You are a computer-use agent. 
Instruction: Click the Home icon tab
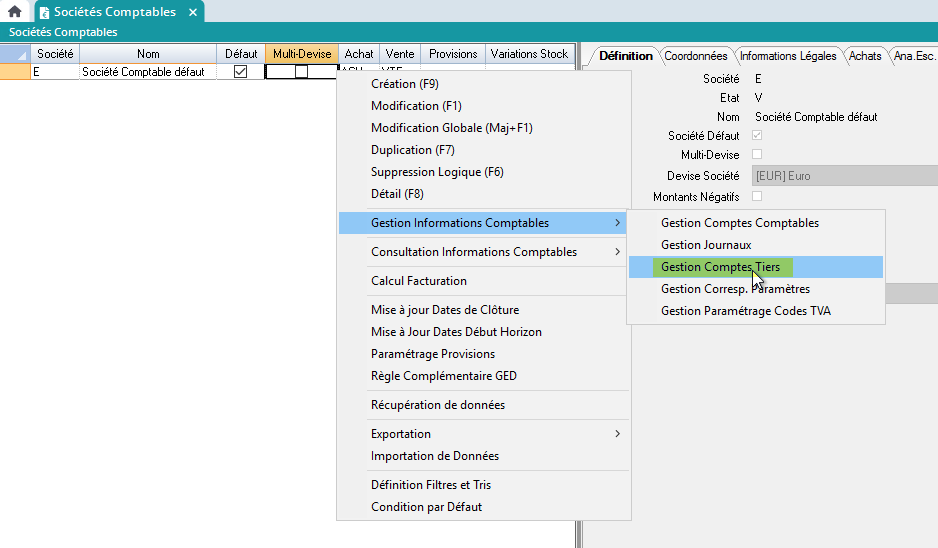(15, 12)
